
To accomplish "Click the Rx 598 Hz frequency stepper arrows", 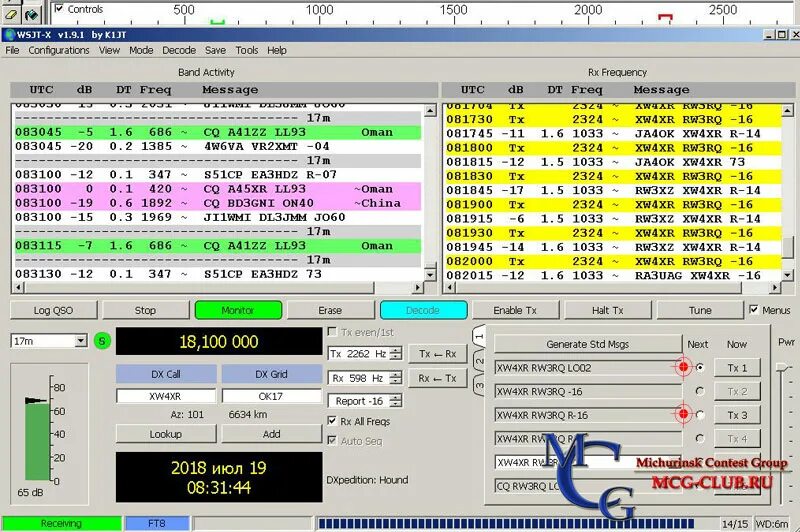I will pos(396,377).
